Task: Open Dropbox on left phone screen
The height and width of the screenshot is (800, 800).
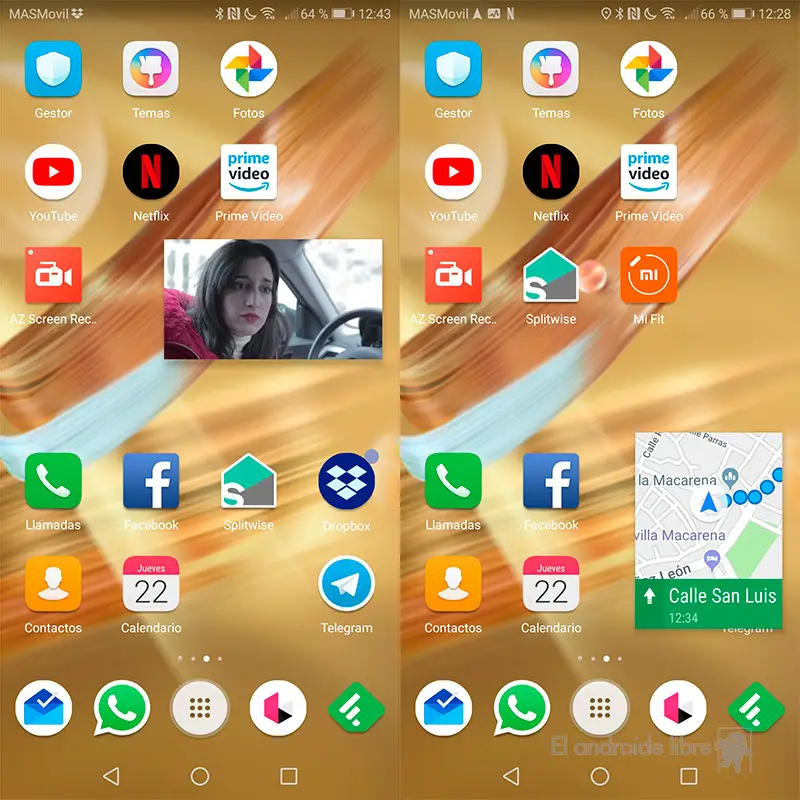Action: point(346,481)
